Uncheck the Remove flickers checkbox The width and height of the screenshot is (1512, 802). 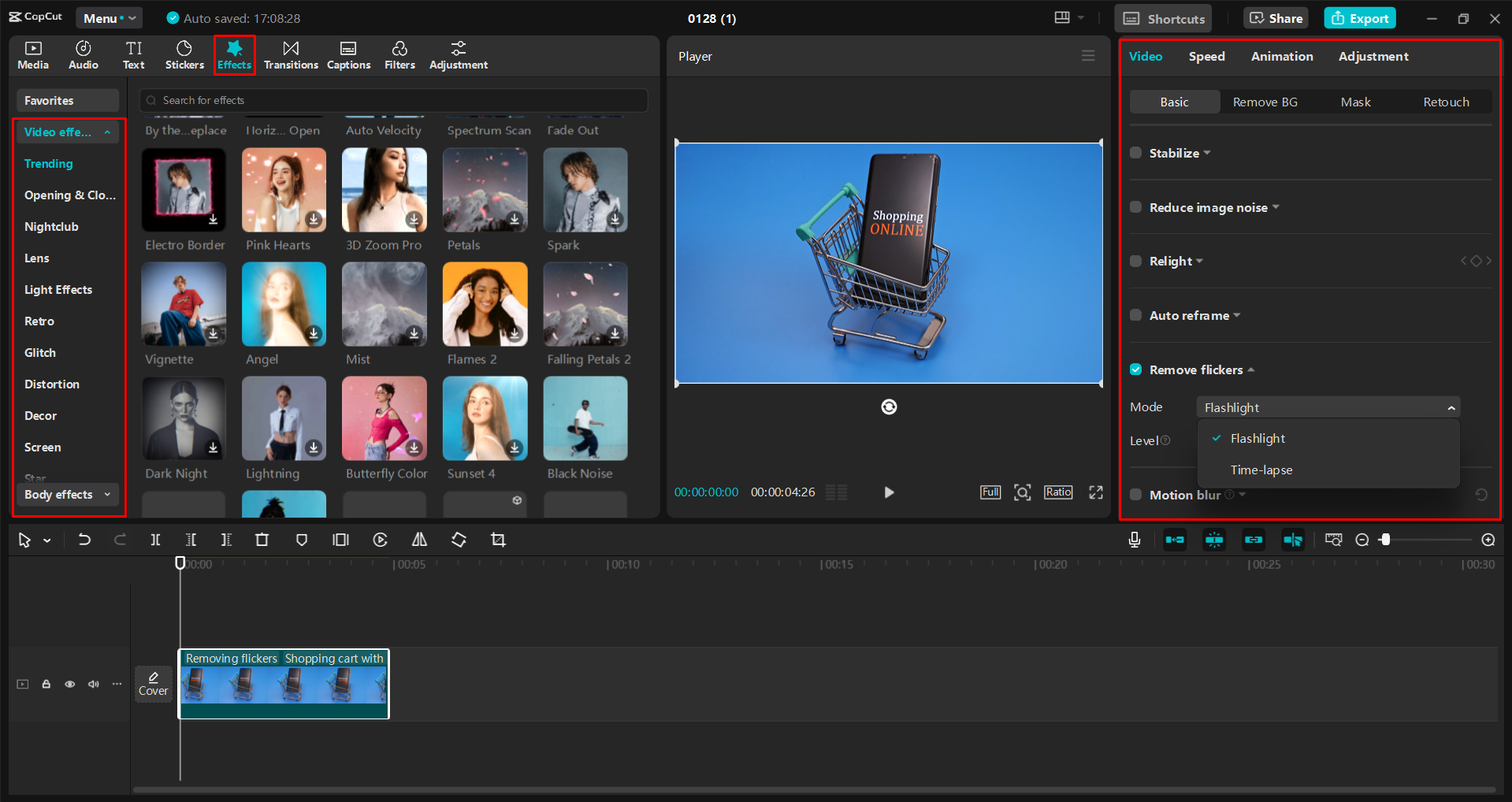point(1136,369)
